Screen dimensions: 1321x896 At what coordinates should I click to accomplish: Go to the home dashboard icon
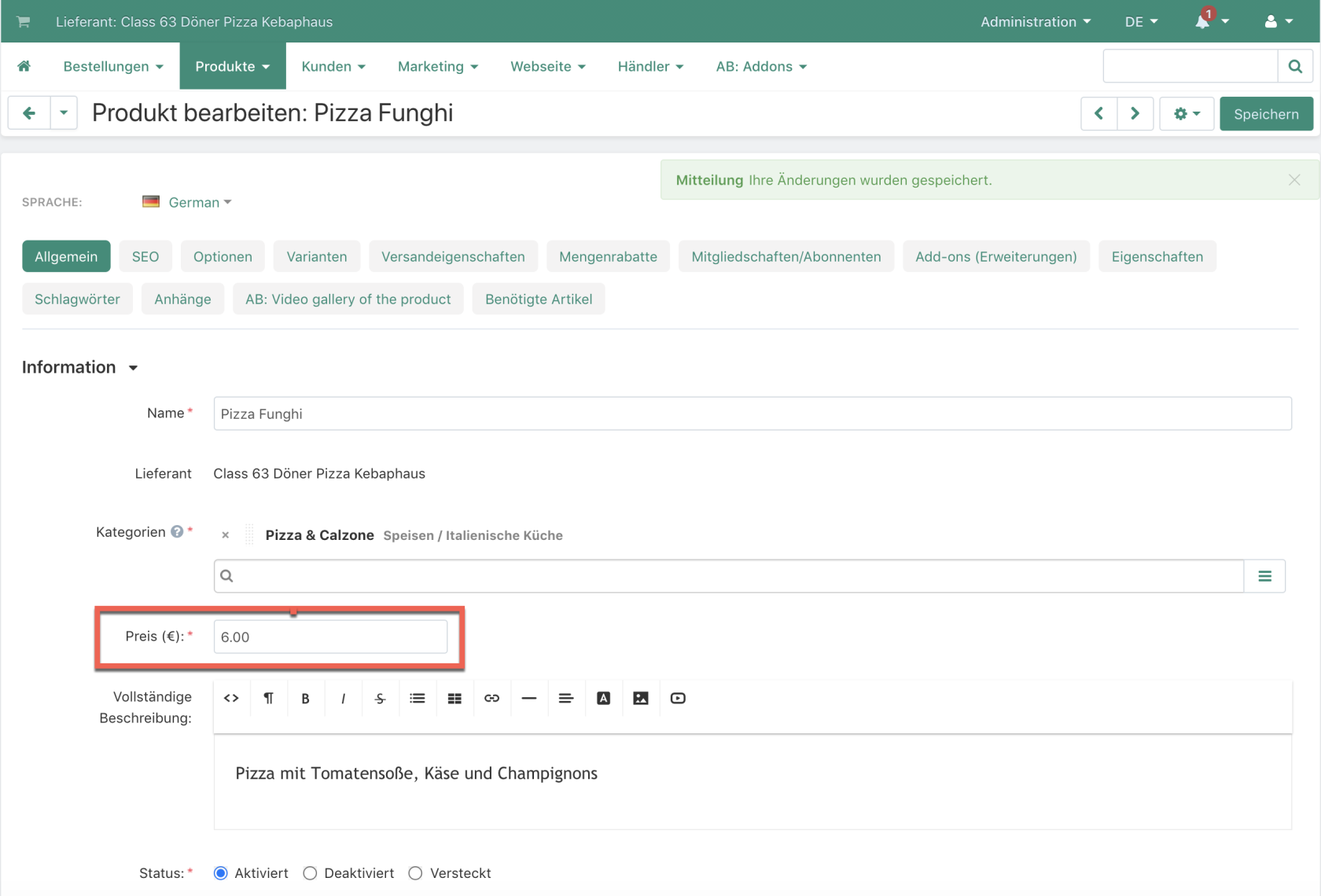pos(24,66)
